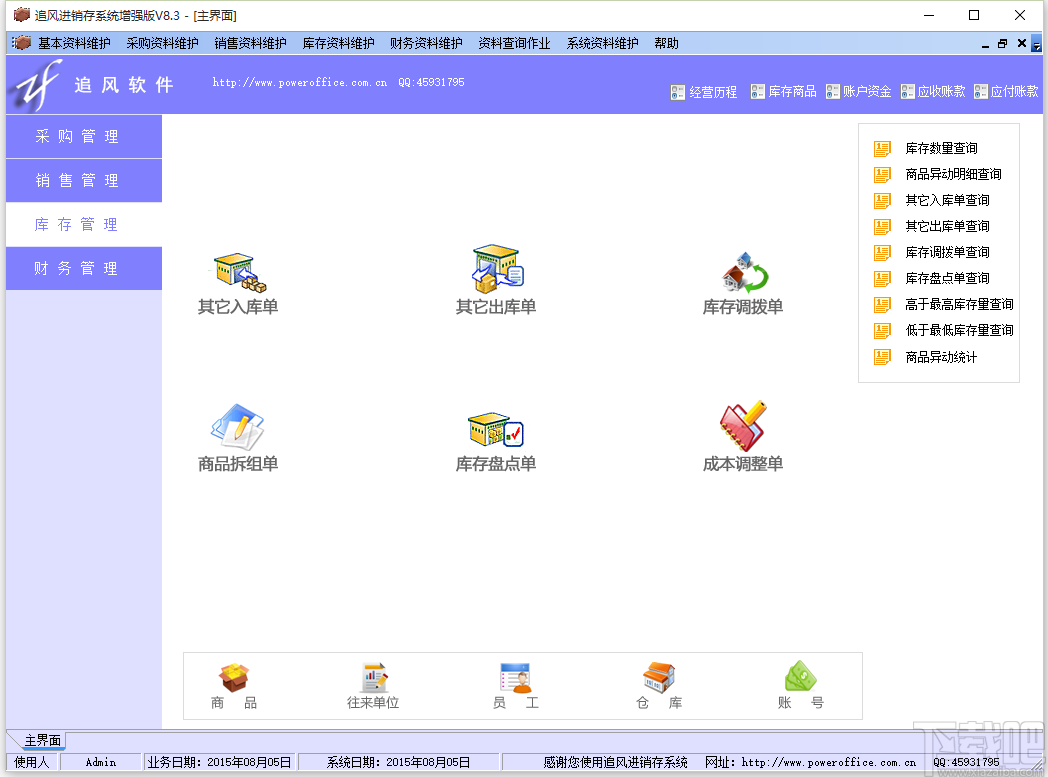The height and width of the screenshot is (777, 1048).
Task: Open the 库存盘点单 inventory check icon
Action: [x=495, y=430]
